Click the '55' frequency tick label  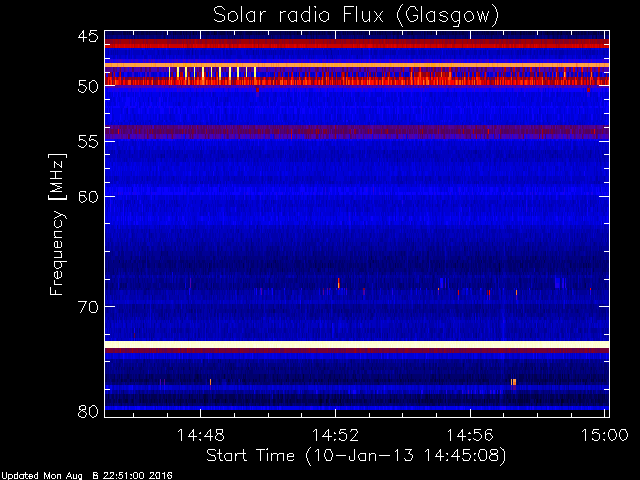[x=88, y=142]
